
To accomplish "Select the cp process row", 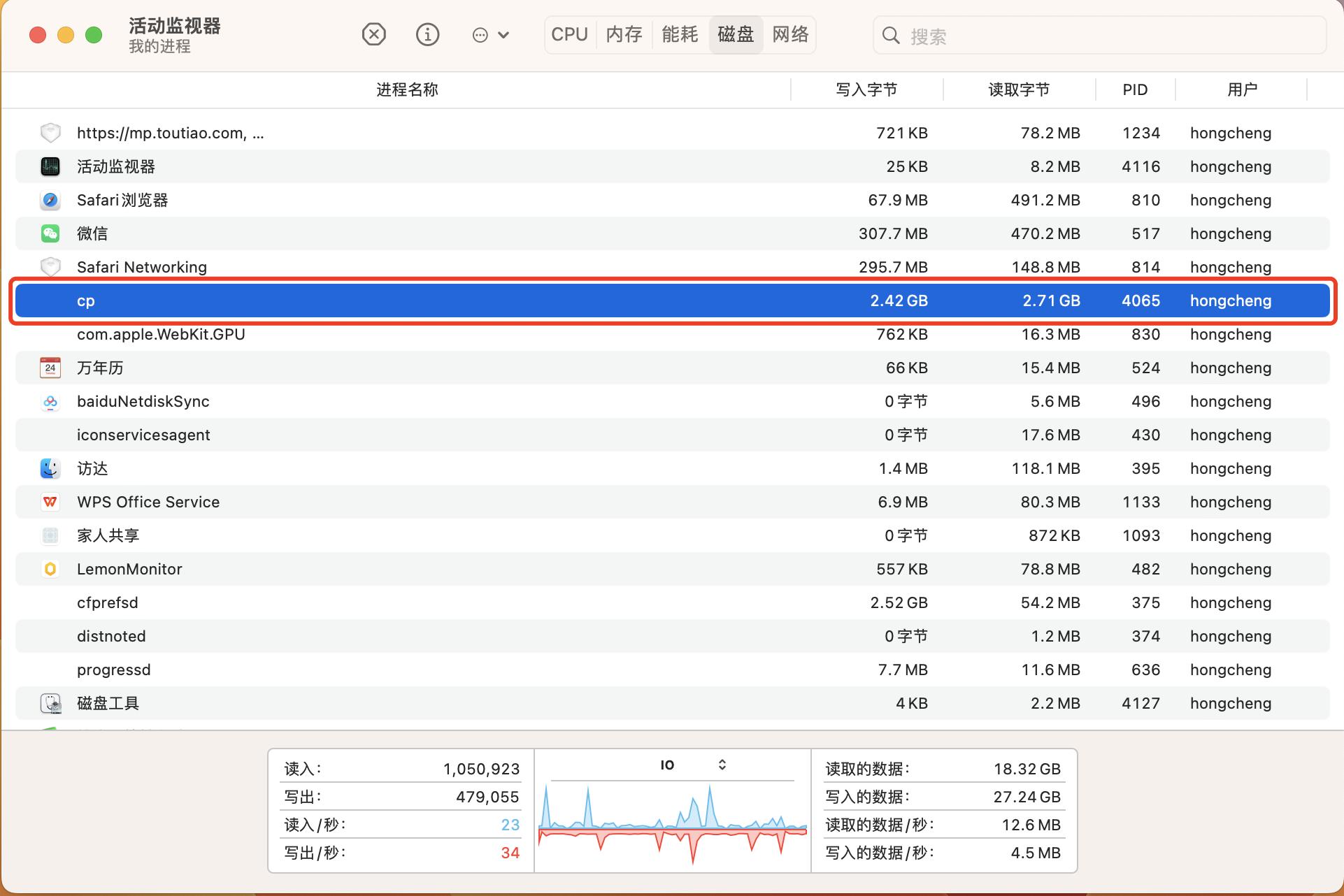I will click(x=559, y=301).
